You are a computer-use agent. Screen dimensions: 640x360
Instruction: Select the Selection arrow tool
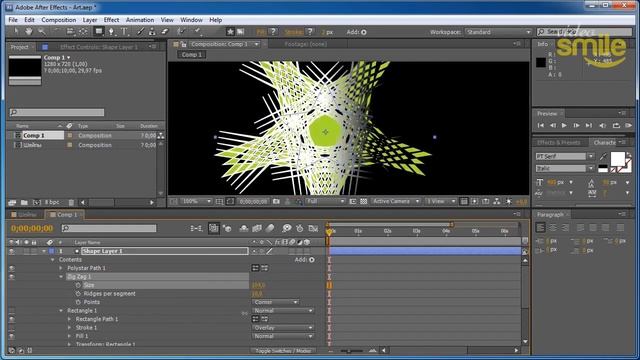(x=16, y=31)
